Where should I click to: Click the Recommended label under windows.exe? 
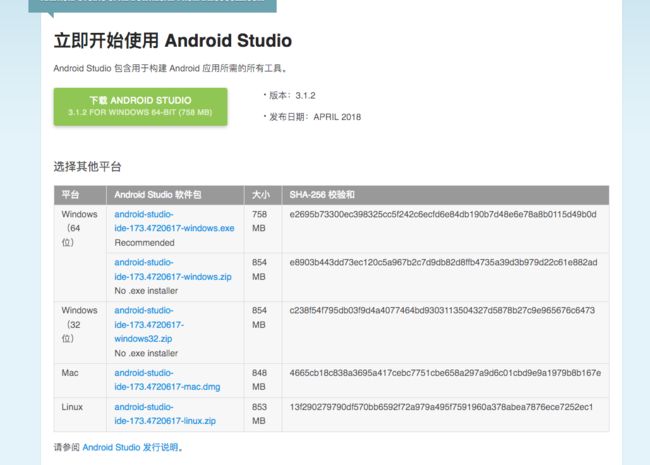click(144, 243)
